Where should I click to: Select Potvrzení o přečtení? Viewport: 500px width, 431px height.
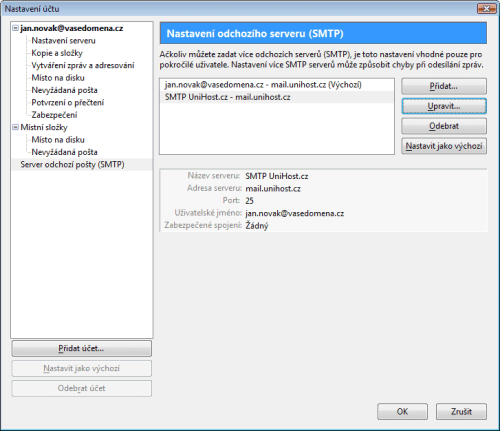coord(68,102)
